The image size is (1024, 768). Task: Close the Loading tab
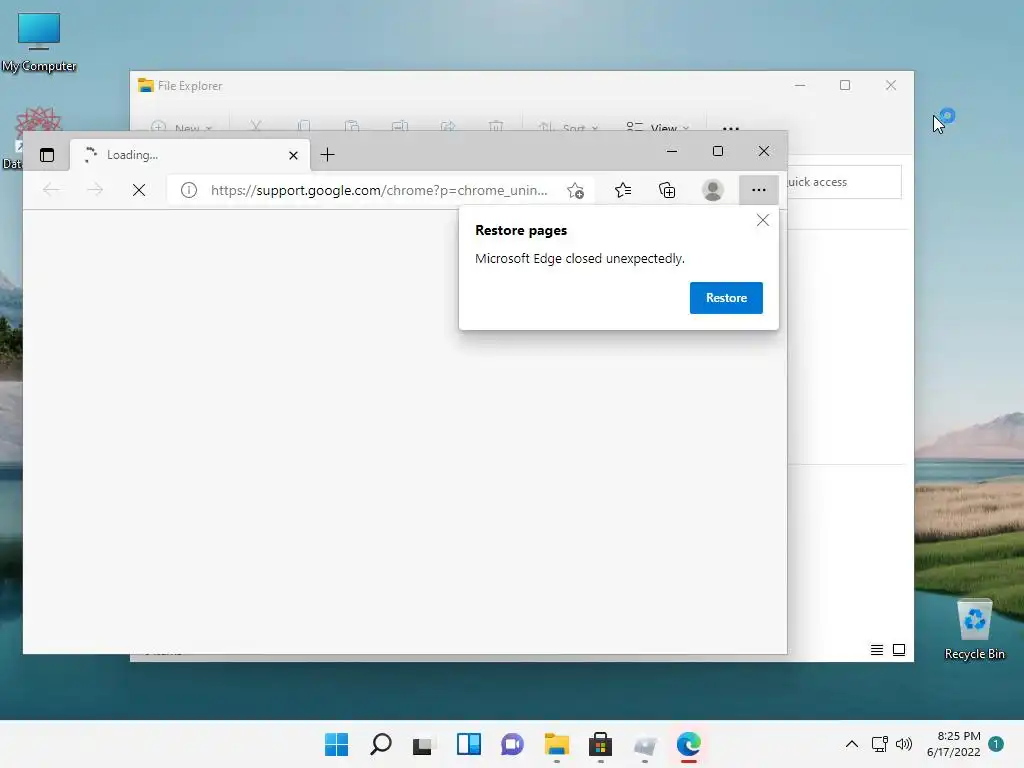point(293,155)
